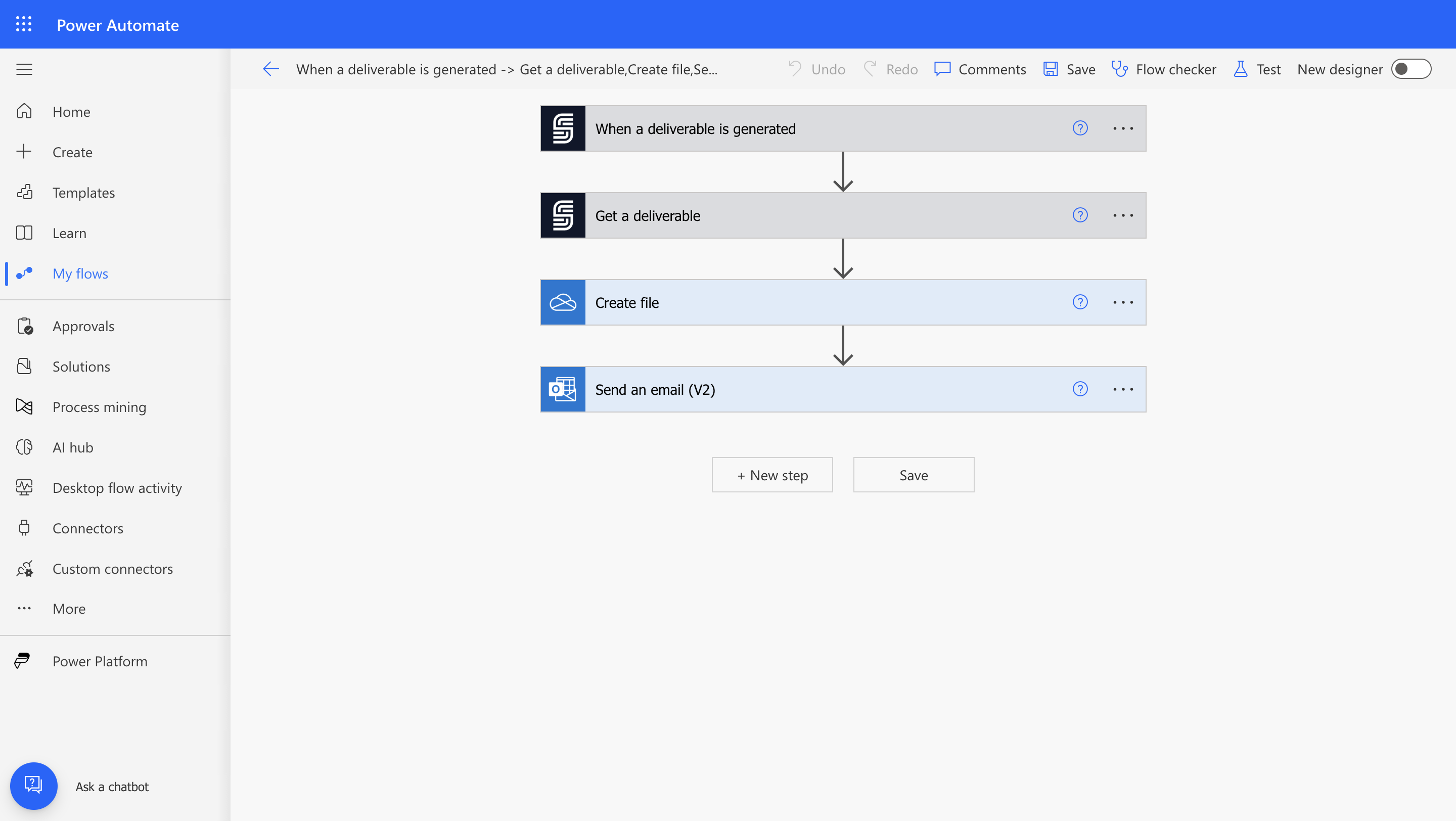Image resolution: width=1456 pixels, height=821 pixels.
Task: Open ellipsis menu on Create file step
Action: pos(1122,302)
